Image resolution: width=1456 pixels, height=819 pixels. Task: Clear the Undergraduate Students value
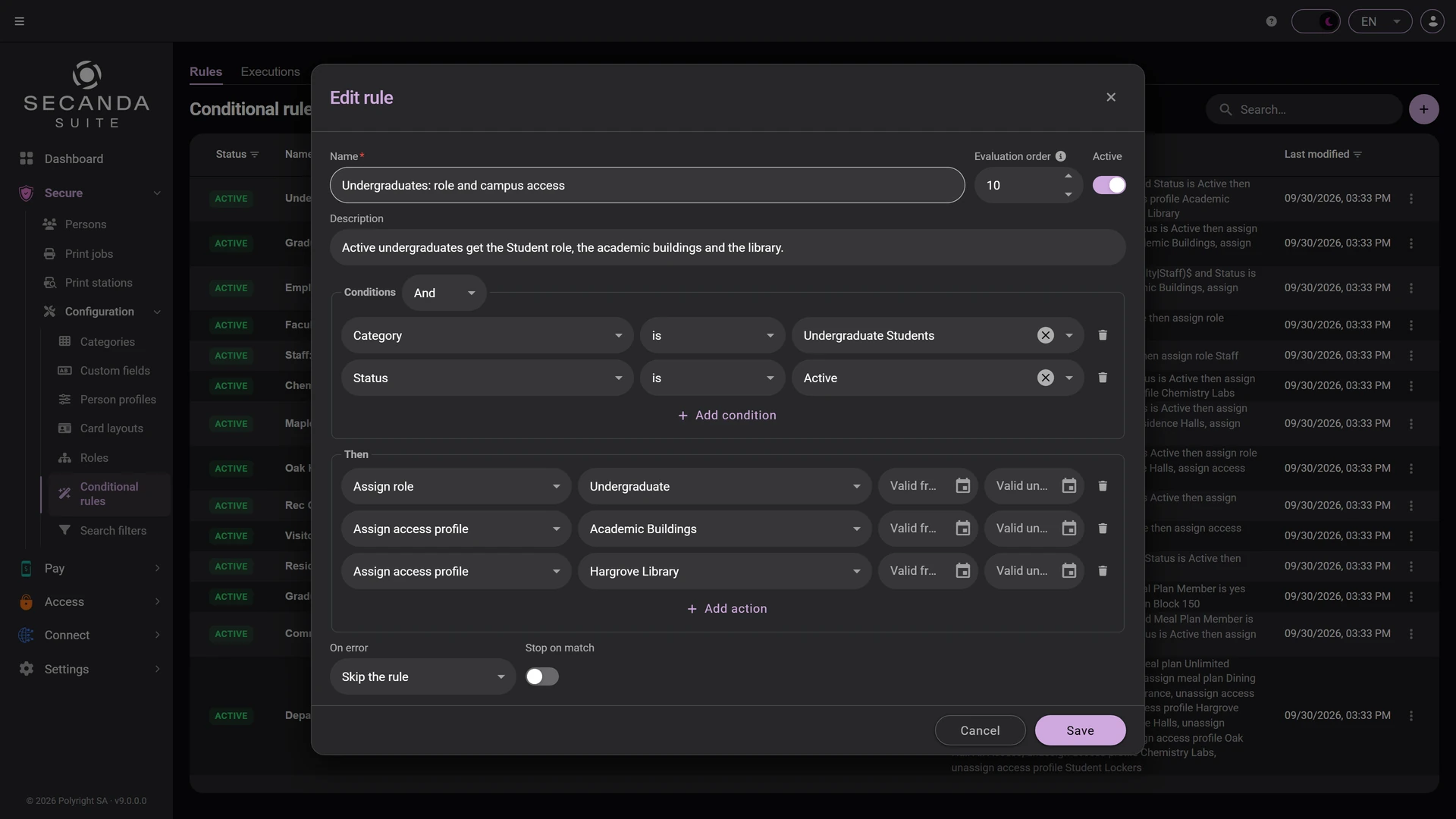(1045, 335)
